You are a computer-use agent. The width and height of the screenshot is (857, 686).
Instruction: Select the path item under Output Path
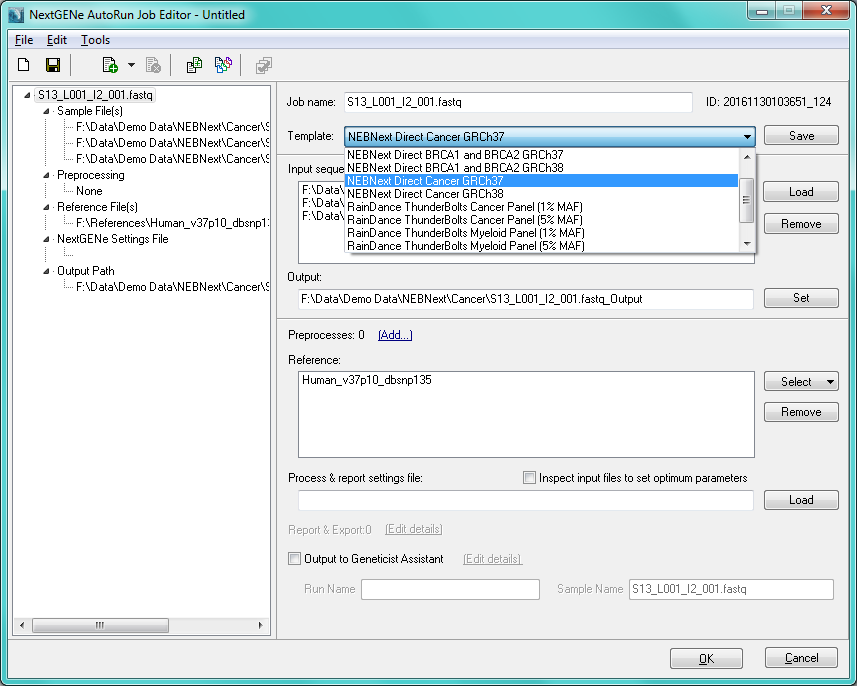pos(172,287)
